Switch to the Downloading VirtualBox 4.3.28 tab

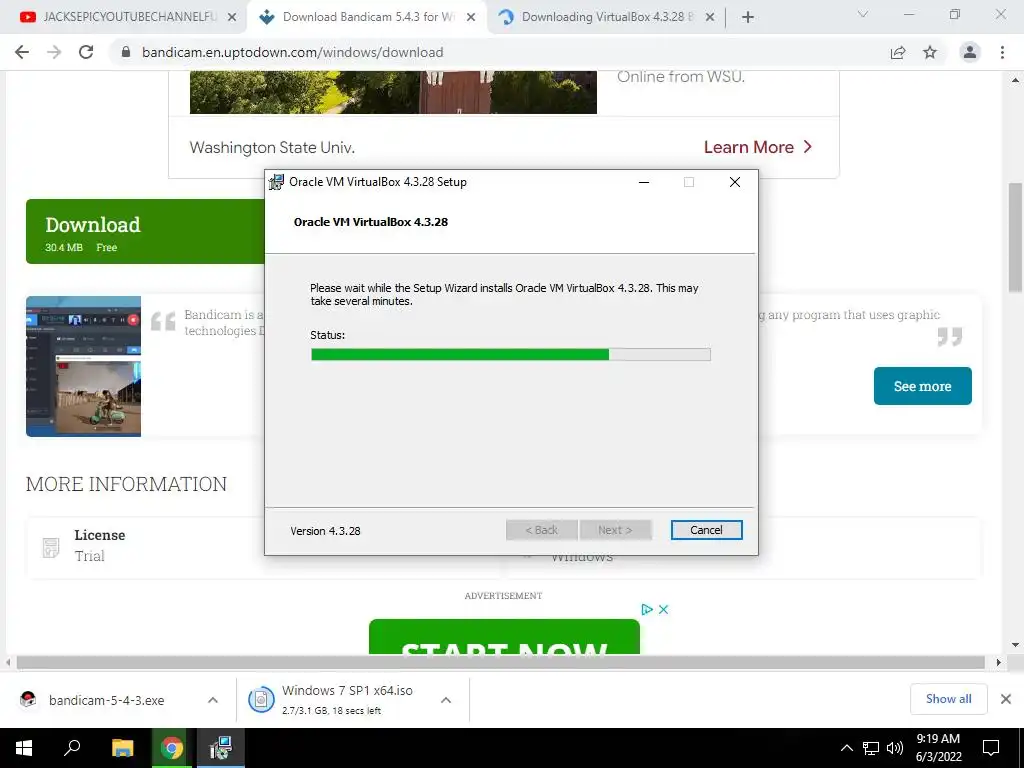point(604,17)
